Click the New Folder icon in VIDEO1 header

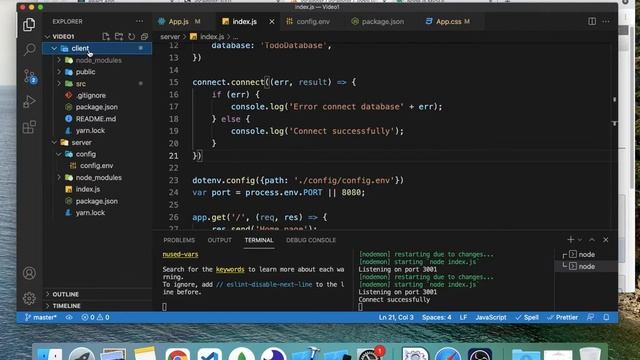[119, 36]
